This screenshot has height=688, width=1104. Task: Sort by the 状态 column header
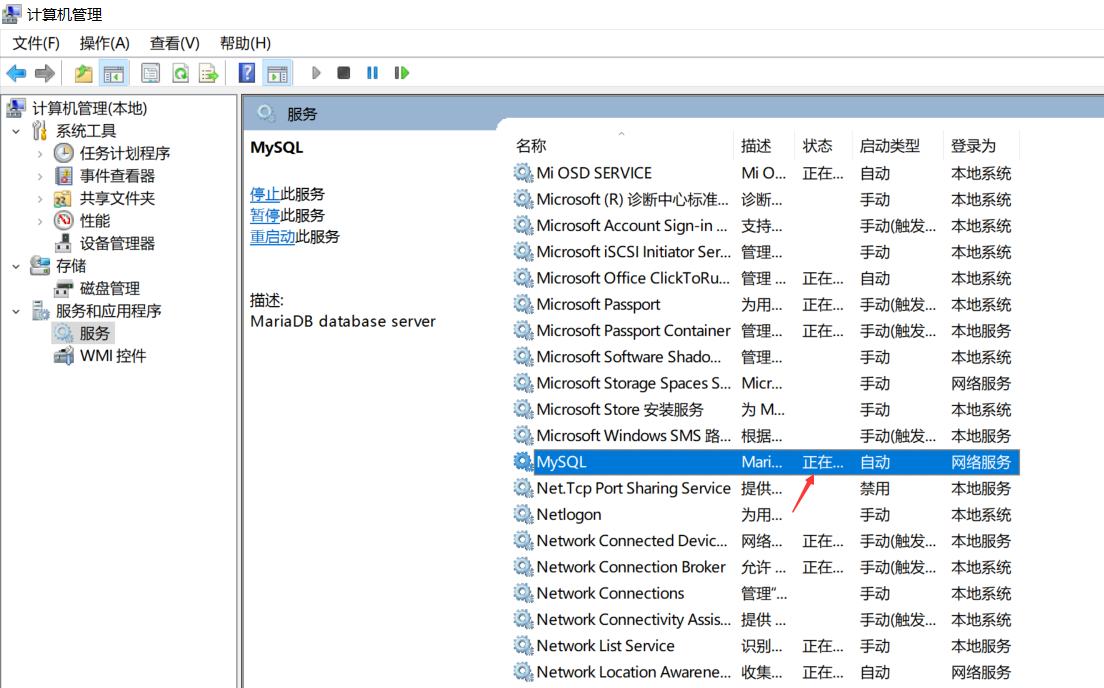(x=817, y=146)
